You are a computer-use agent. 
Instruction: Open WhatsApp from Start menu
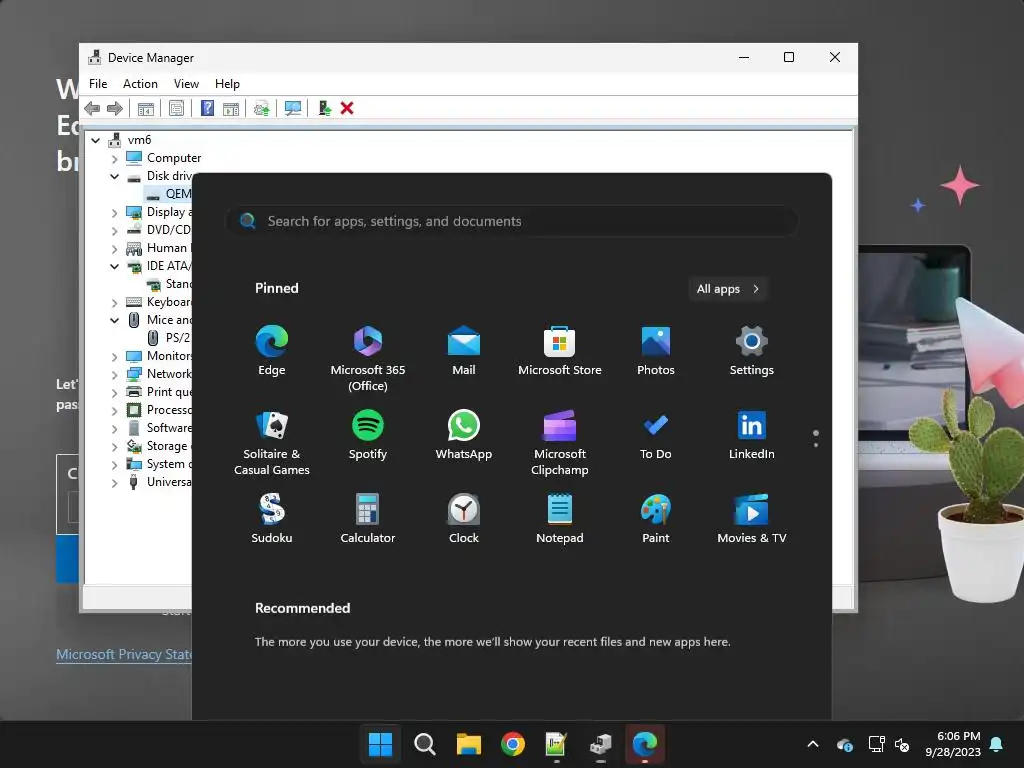click(x=464, y=435)
